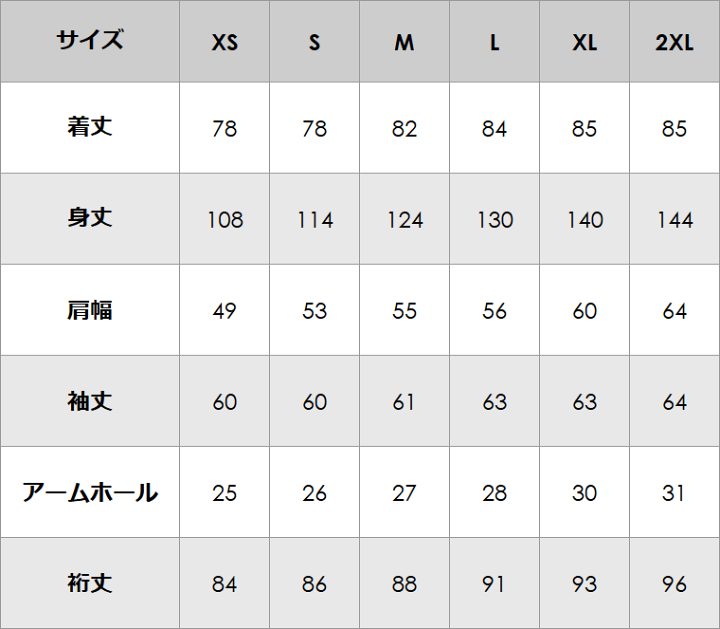Viewport: 720px width, 629px height.
Task: Click the 身丈 value 124 for size M
Action: [404, 220]
